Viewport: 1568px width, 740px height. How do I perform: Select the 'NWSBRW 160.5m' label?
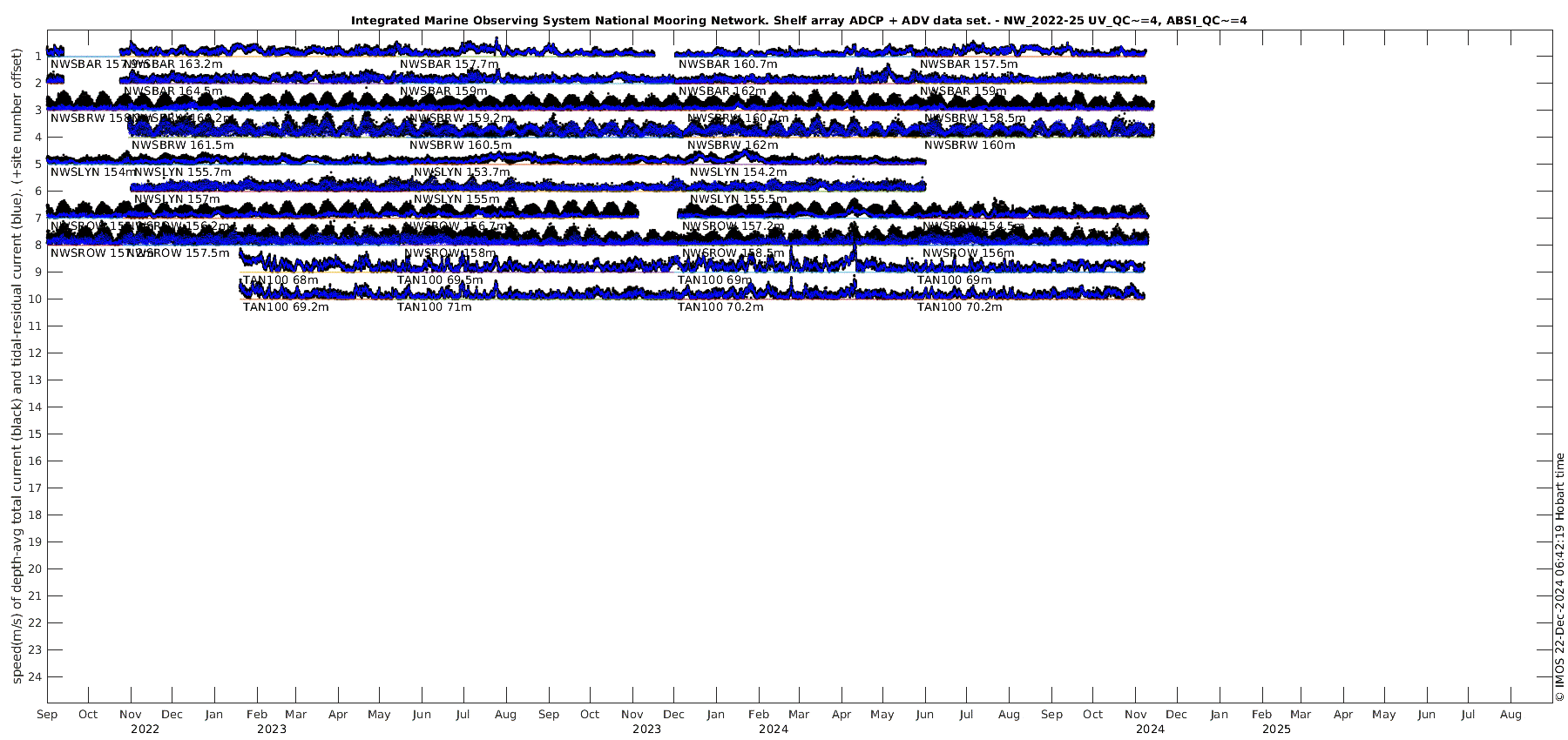[x=461, y=145]
